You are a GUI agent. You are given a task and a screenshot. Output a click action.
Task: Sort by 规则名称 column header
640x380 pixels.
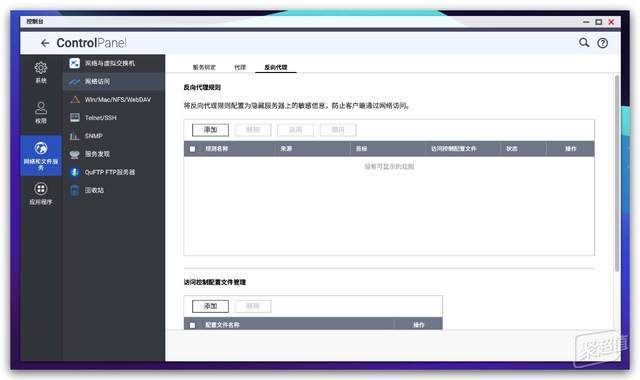(217, 149)
